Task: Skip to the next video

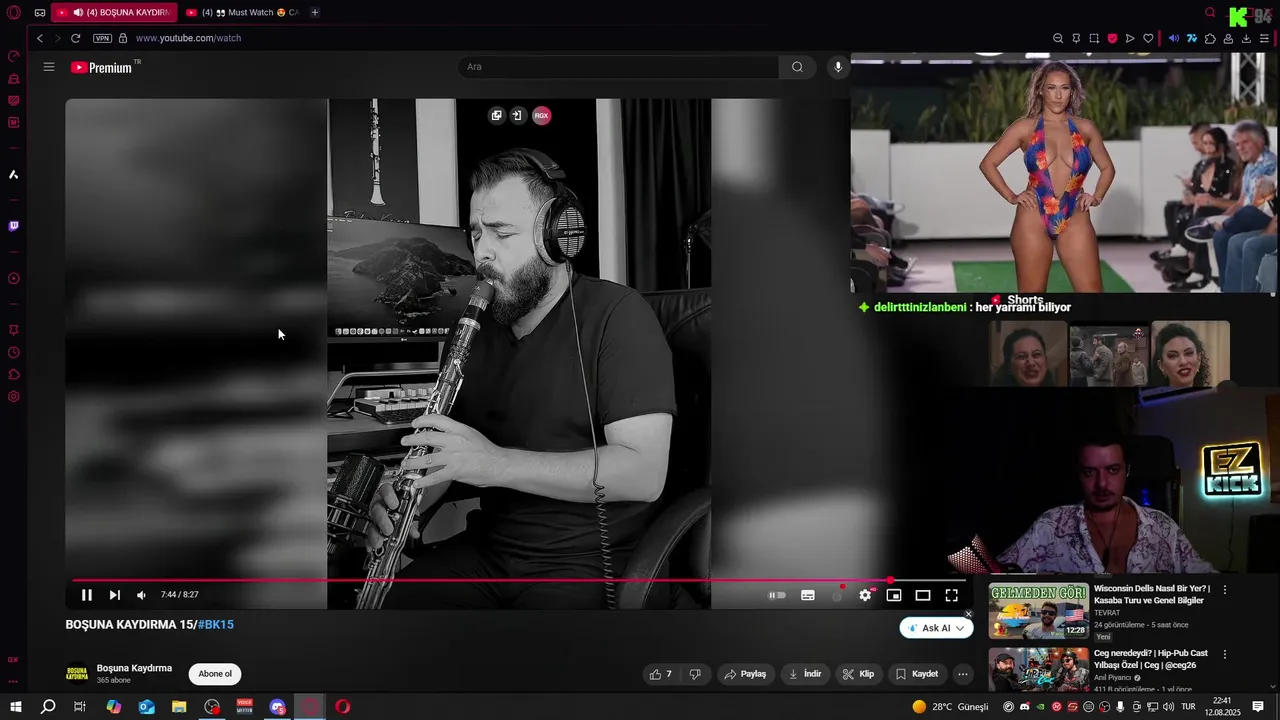Action: [115, 595]
